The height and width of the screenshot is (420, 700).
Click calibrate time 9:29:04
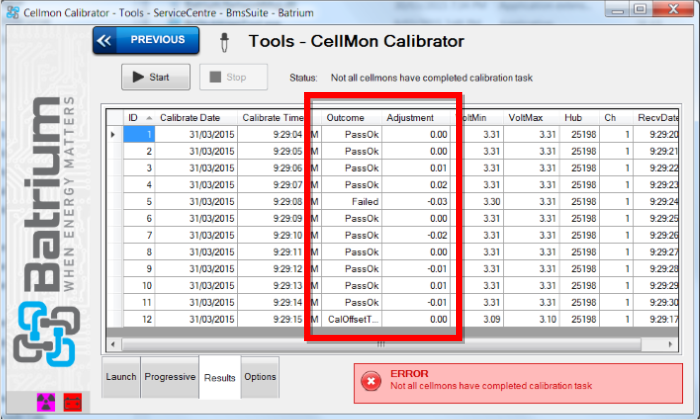(x=288, y=135)
